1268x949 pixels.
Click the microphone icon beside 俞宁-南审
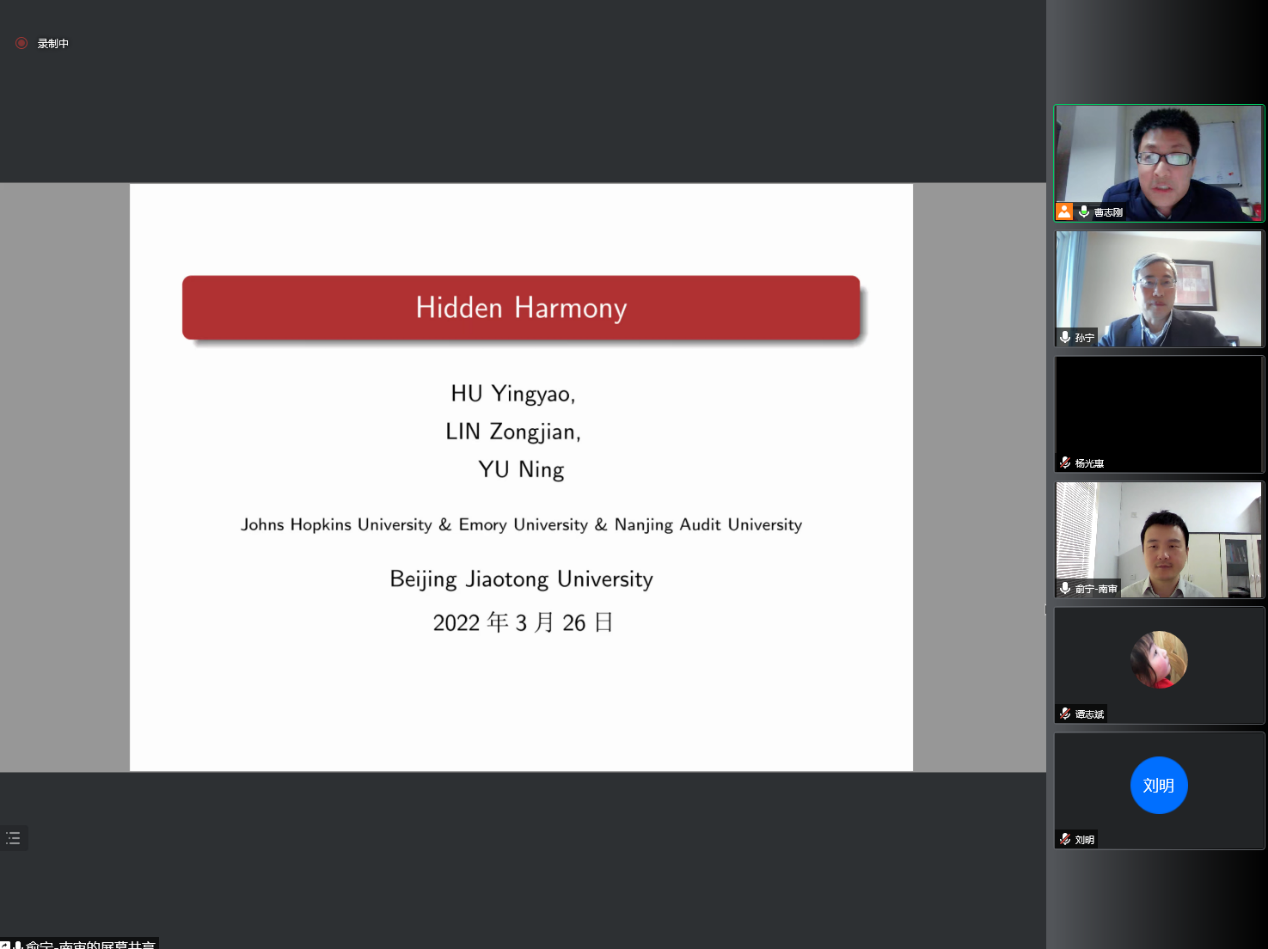pos(1066,588)
